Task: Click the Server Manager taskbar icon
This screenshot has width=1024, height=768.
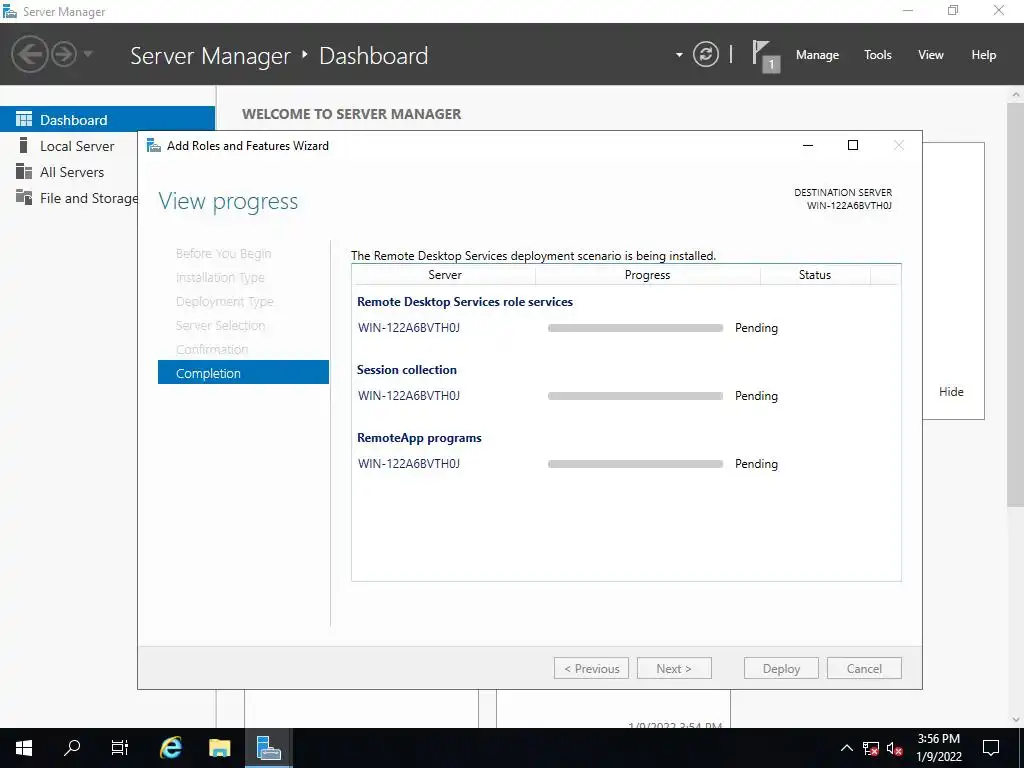Action: (x=268, y=748)
